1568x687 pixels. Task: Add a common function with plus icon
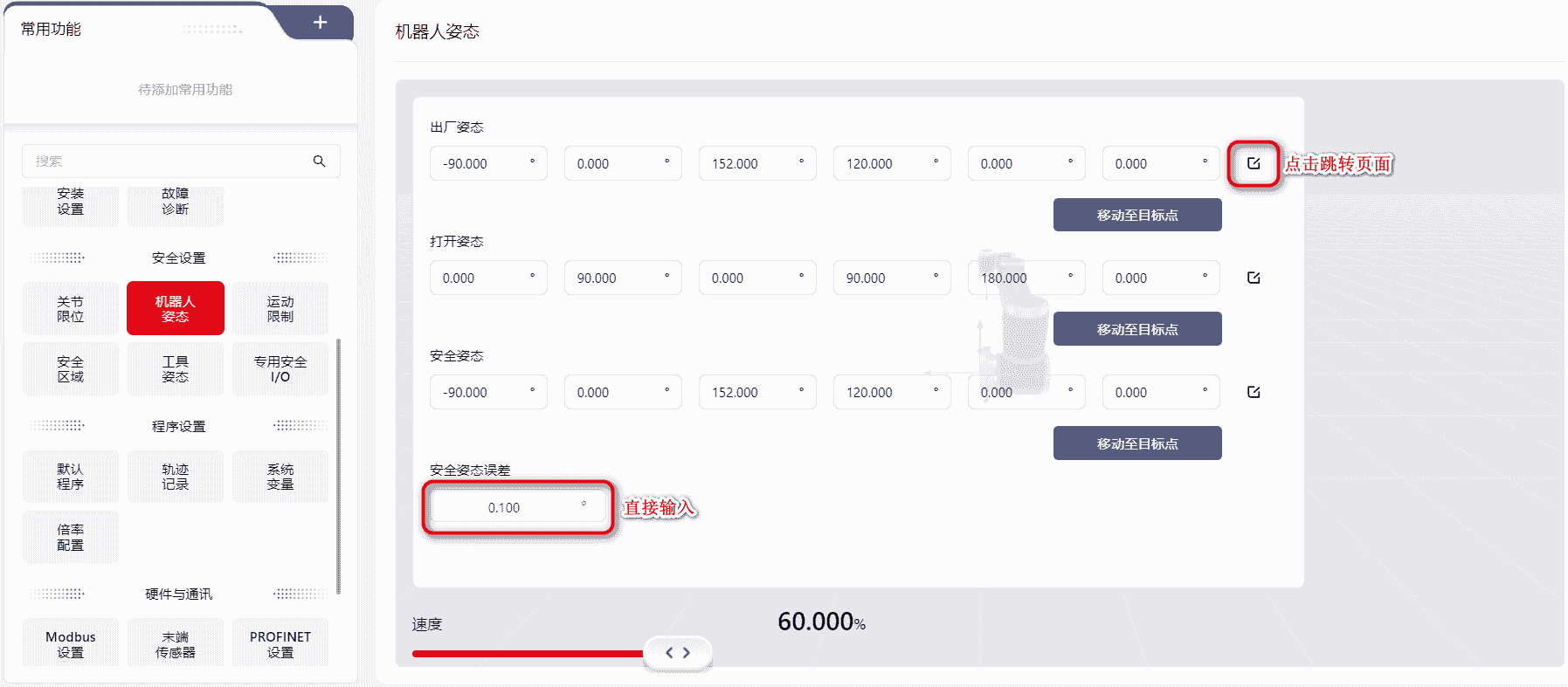(320, 23)
